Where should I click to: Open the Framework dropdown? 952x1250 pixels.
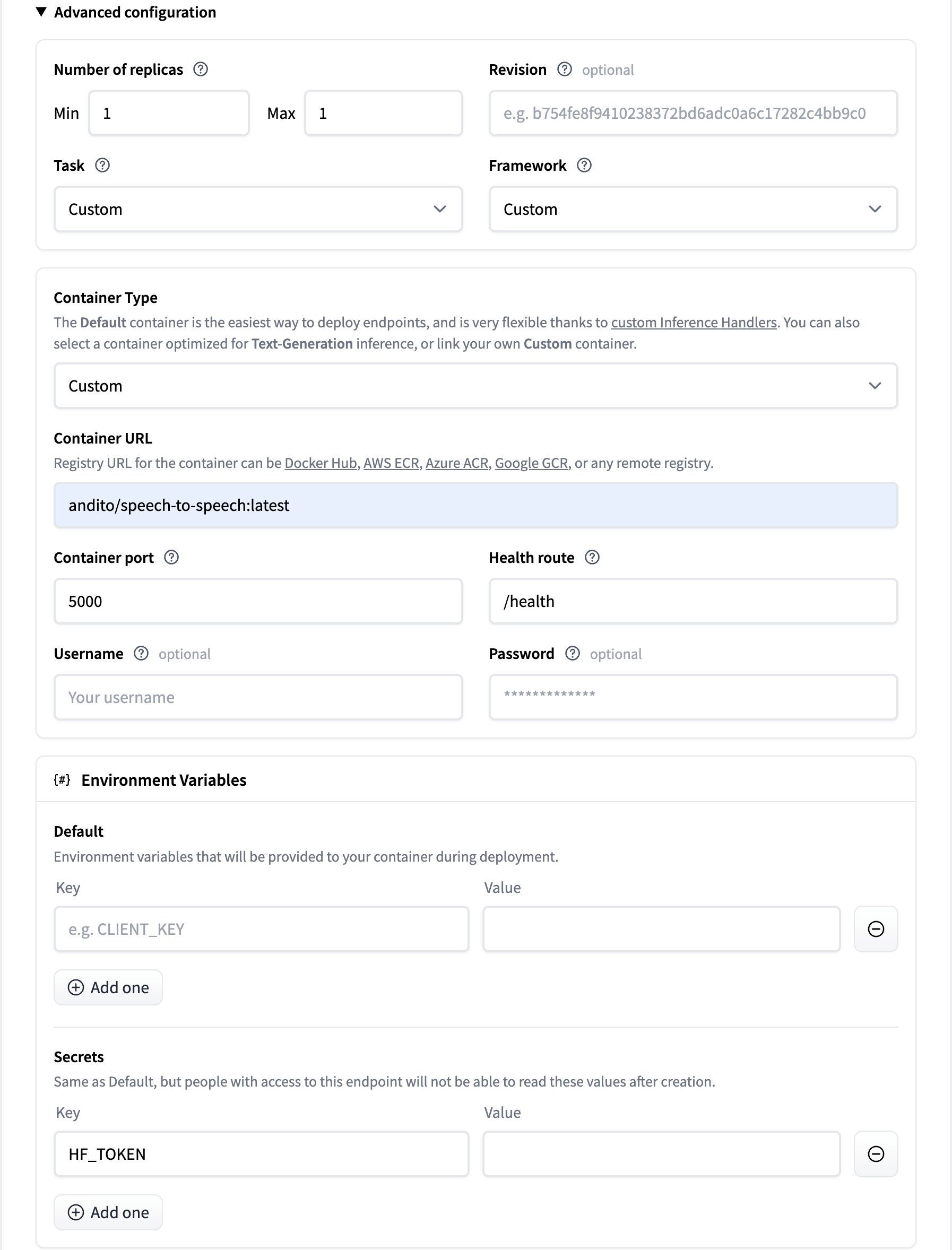693,209
